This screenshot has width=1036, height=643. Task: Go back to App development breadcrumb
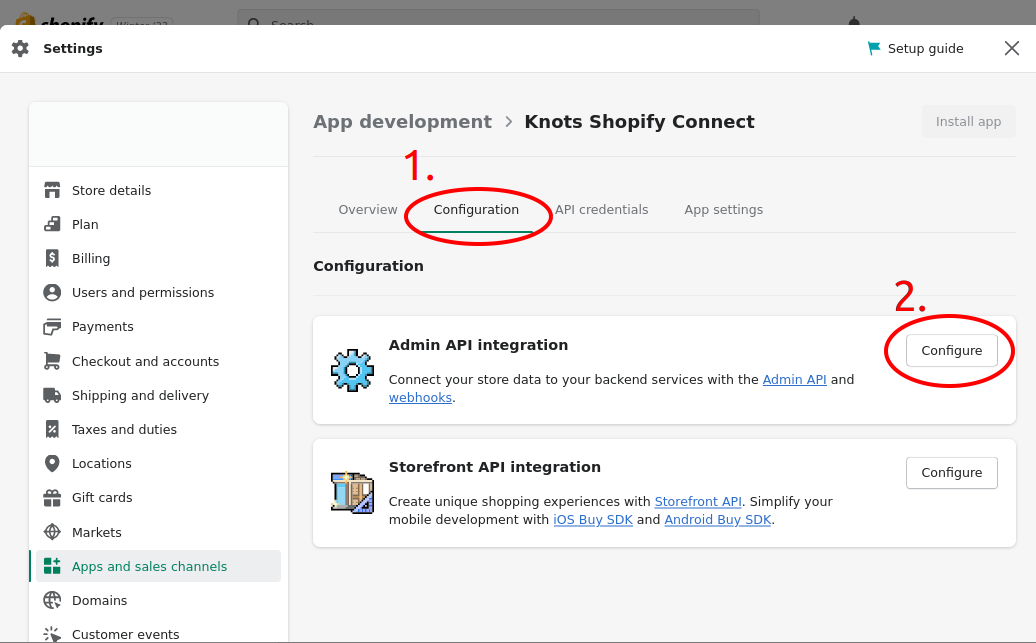click(x=402, y=122)
